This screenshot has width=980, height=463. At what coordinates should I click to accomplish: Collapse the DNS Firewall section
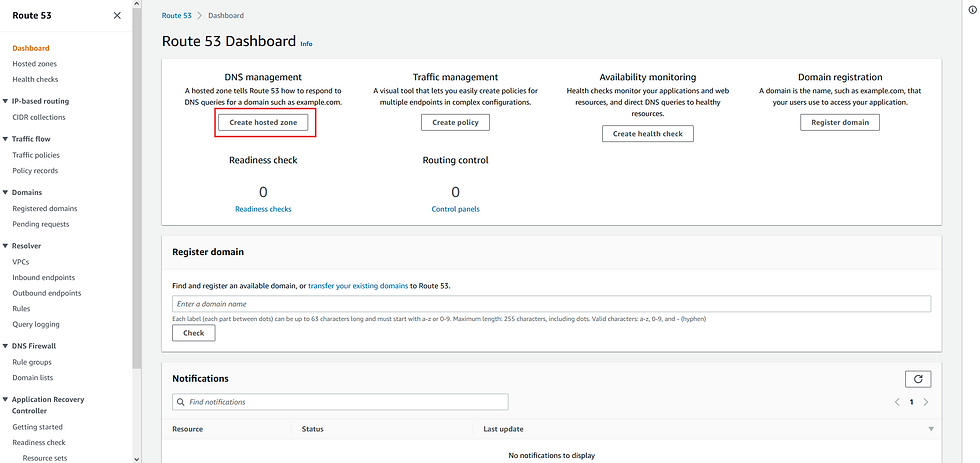pos(5,346)
